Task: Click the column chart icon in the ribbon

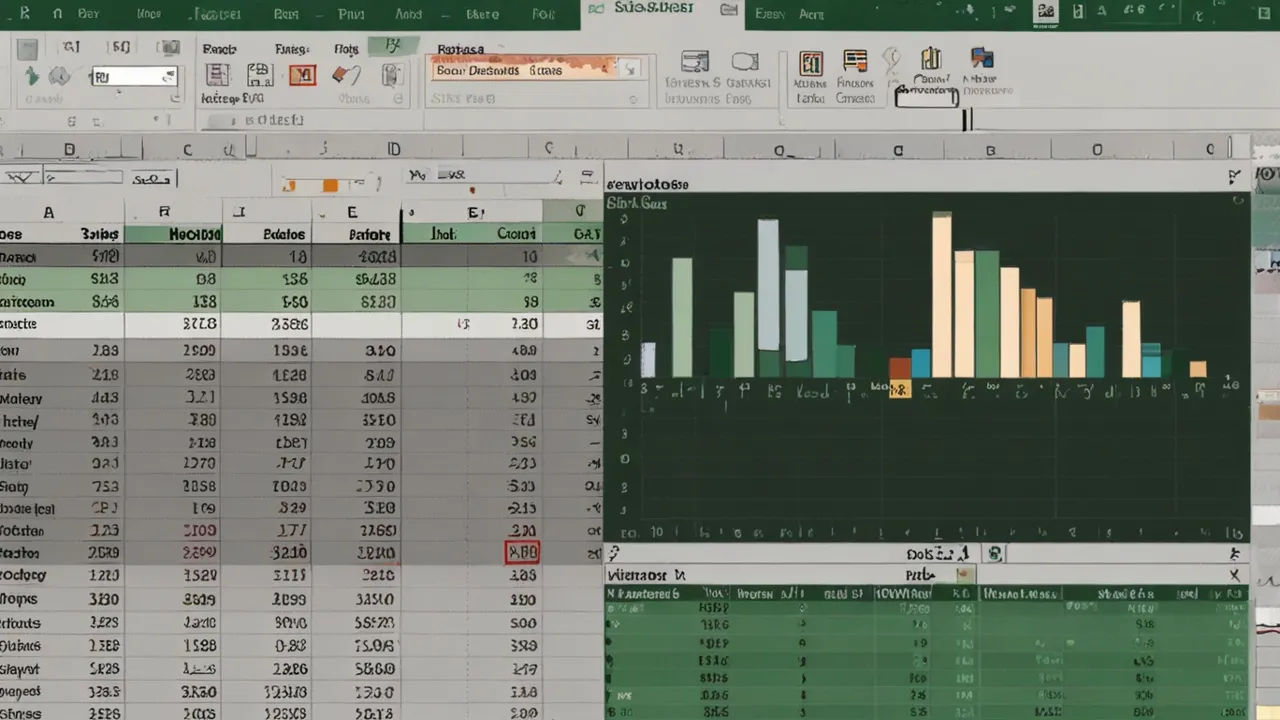Action: click(931, 59)
